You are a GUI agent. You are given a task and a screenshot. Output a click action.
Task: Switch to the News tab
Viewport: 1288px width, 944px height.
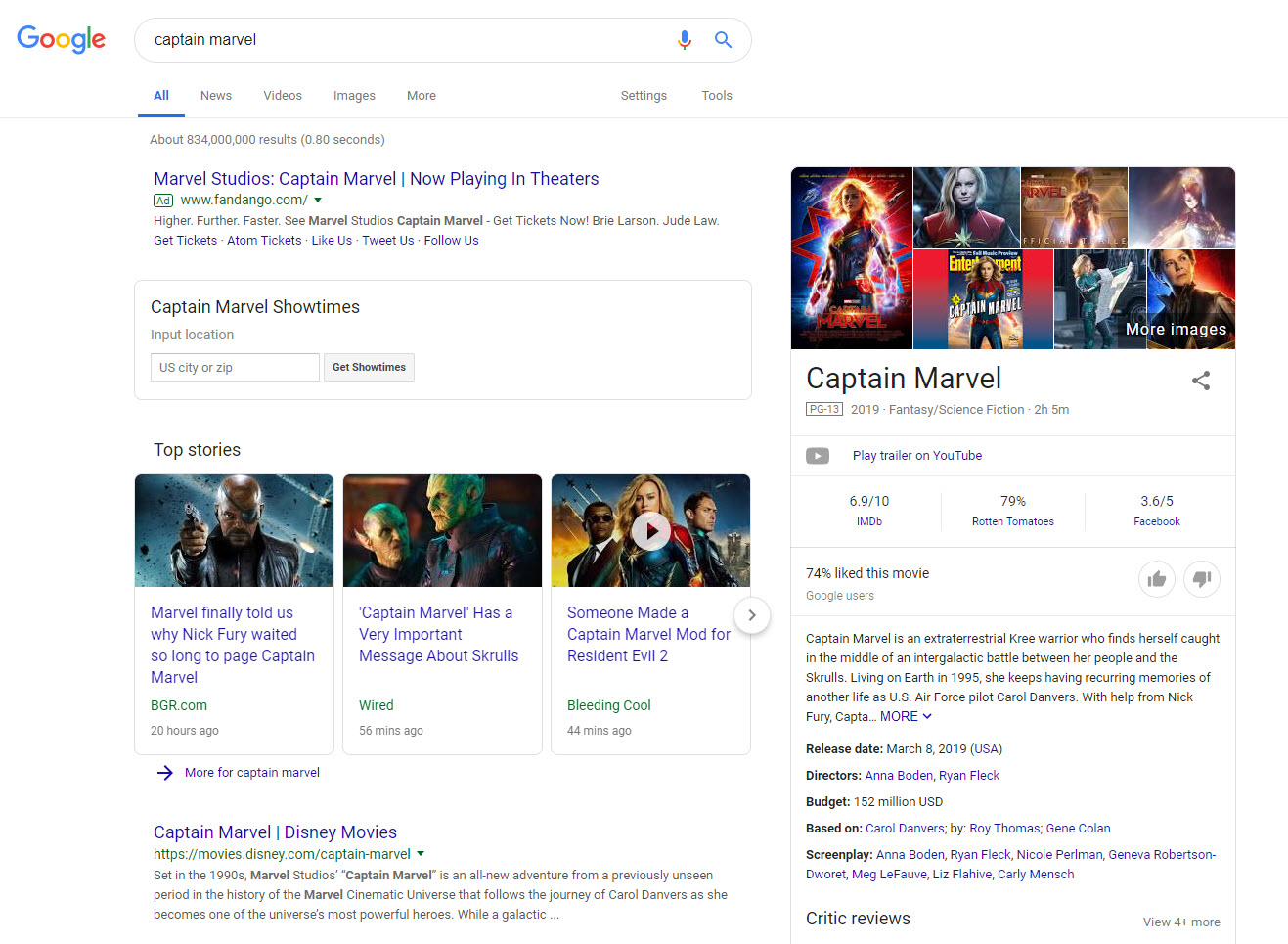[x=216, y=96]
